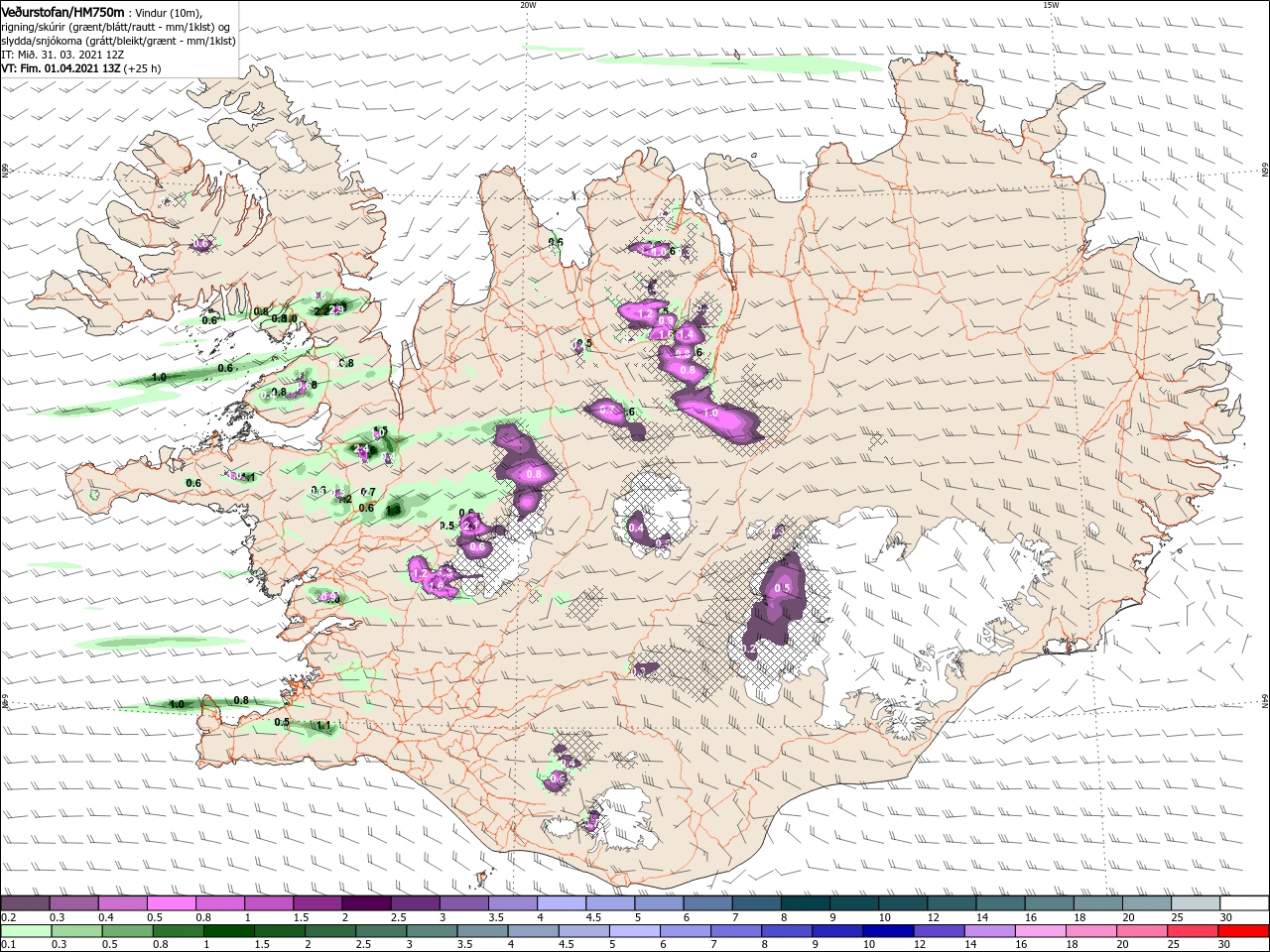Screen dimensions: 1270x952
Task: Click the rain value '1.3' in dark green
Action: point(394,510)
